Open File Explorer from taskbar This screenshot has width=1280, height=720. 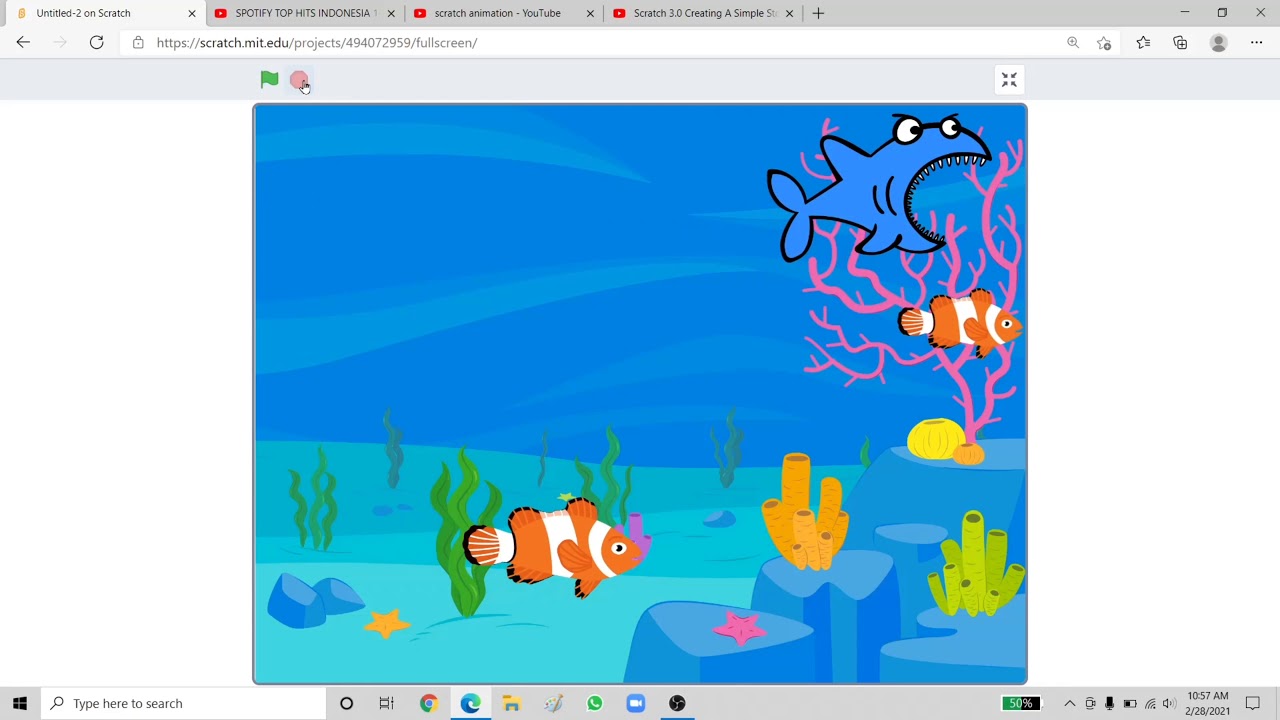pyautogui.click(x=511, y=703)
